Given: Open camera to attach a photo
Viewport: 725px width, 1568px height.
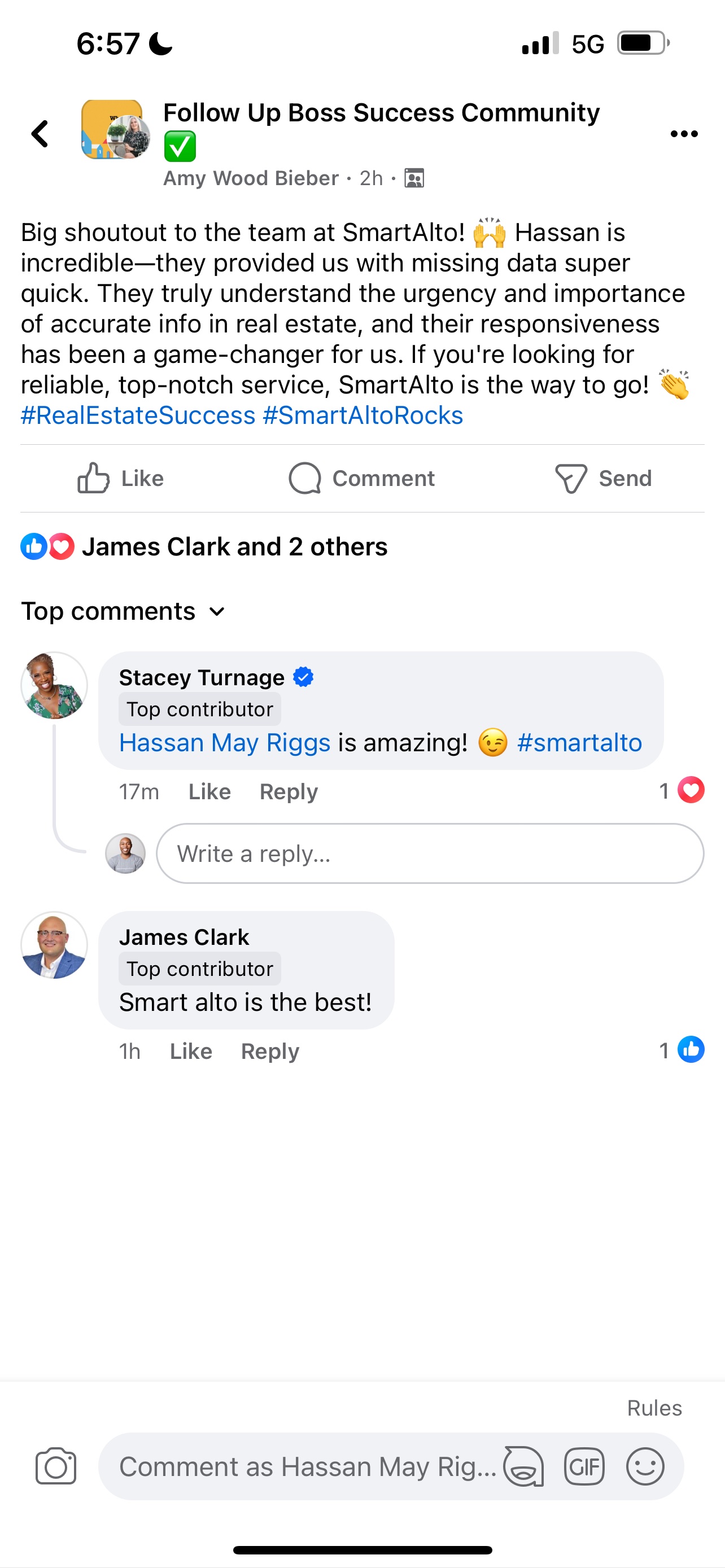Looking at the screenshot, I should [56, 1466].
